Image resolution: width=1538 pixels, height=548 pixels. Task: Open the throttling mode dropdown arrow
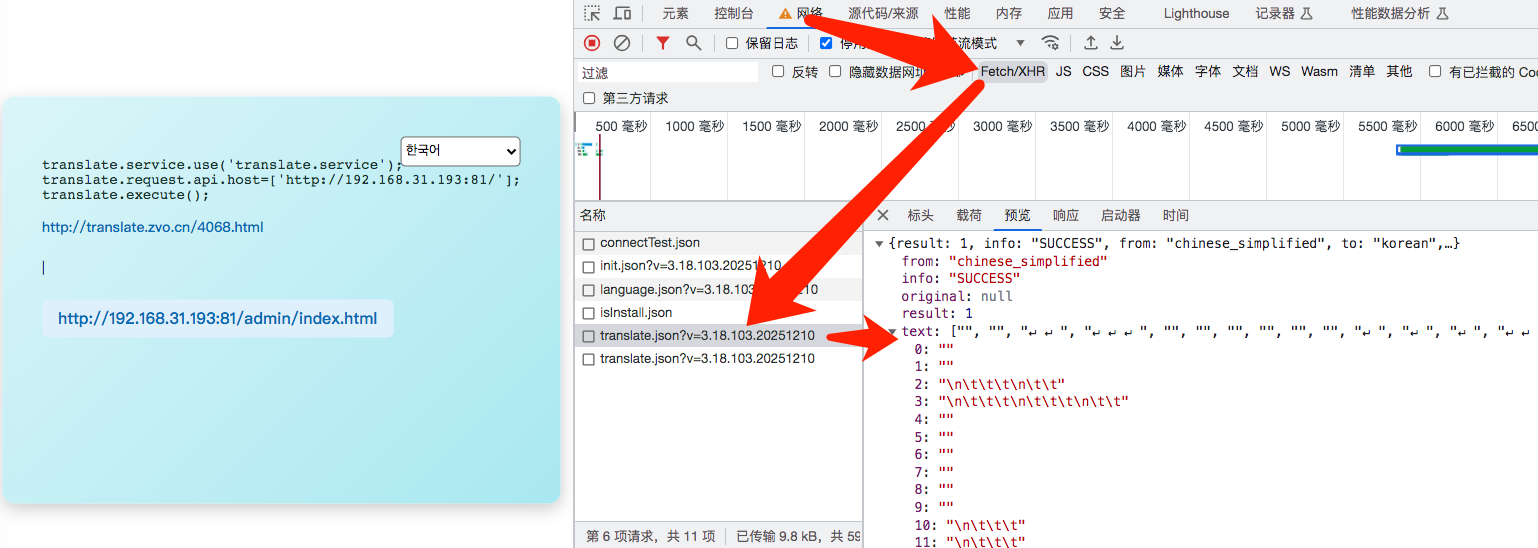click(1020, 43)
